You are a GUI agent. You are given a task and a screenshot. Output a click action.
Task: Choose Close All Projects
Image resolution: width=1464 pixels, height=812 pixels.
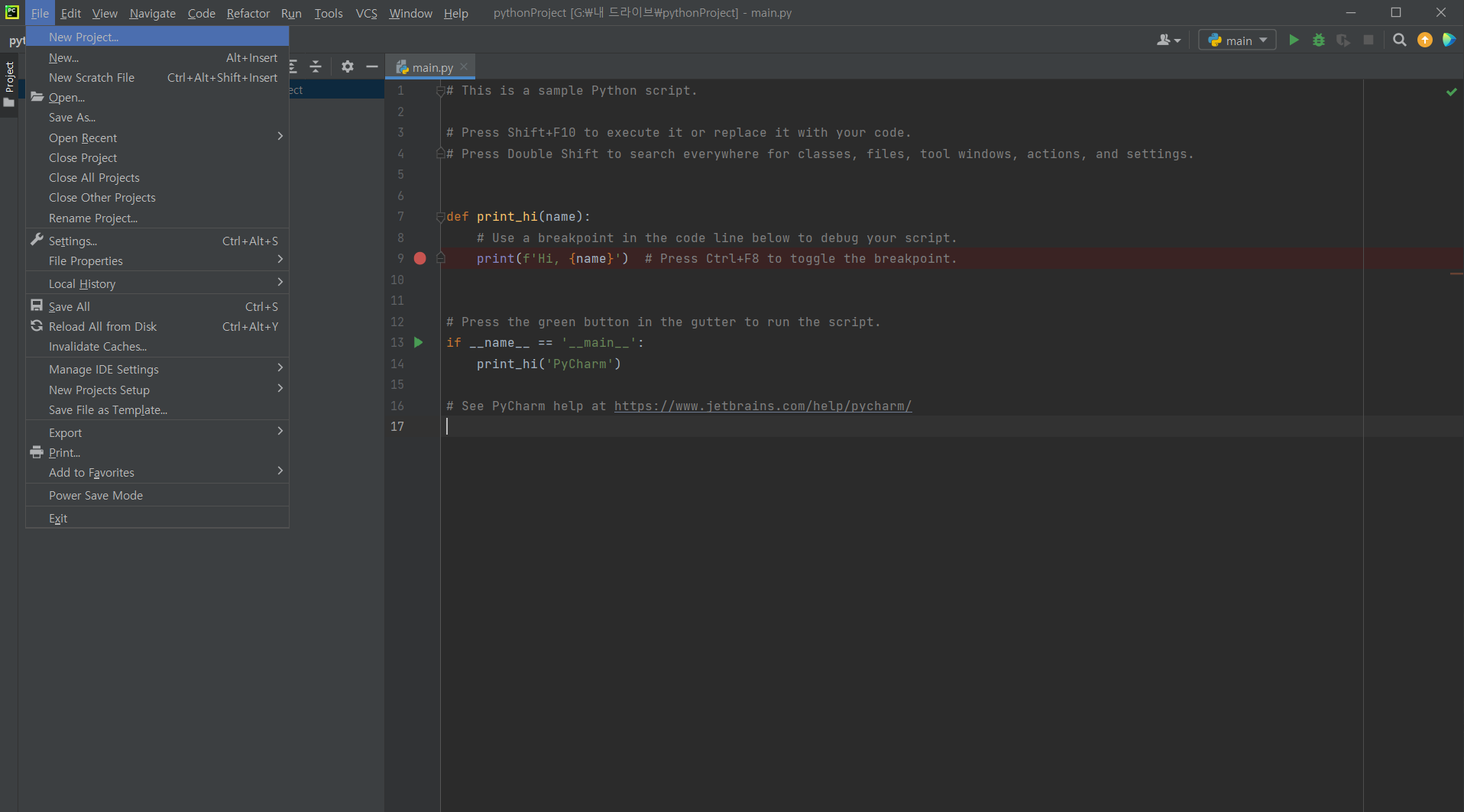[x=157, y=177]
